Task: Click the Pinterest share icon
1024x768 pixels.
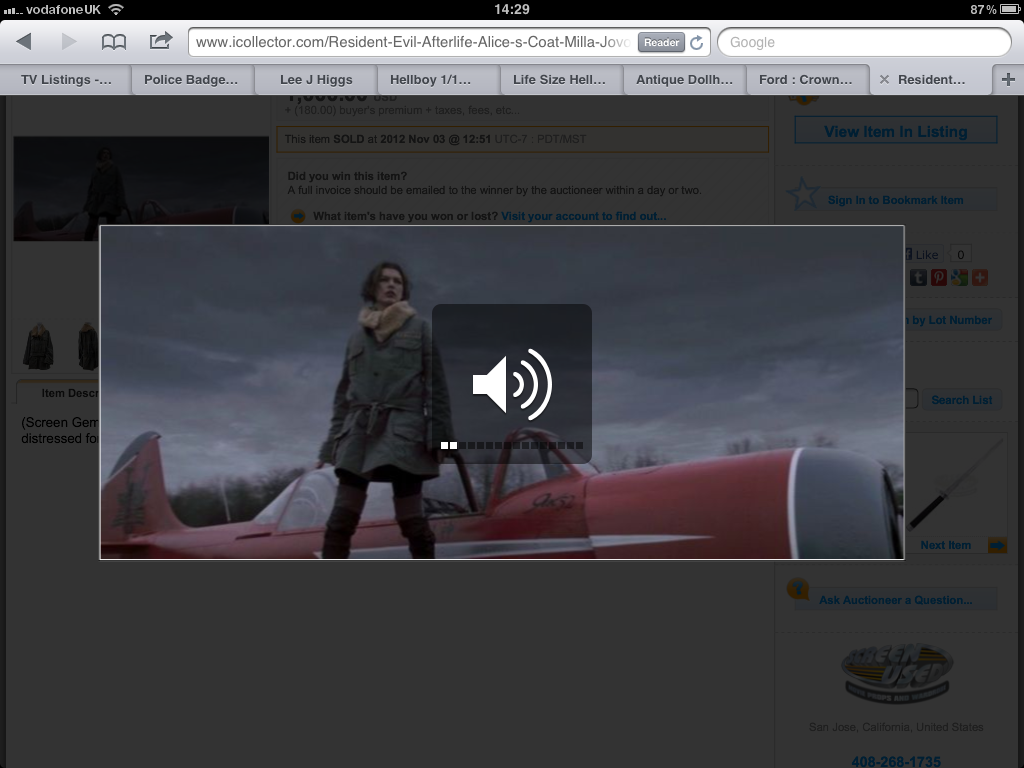Action: pyautogui.click(x=939, y=278)
